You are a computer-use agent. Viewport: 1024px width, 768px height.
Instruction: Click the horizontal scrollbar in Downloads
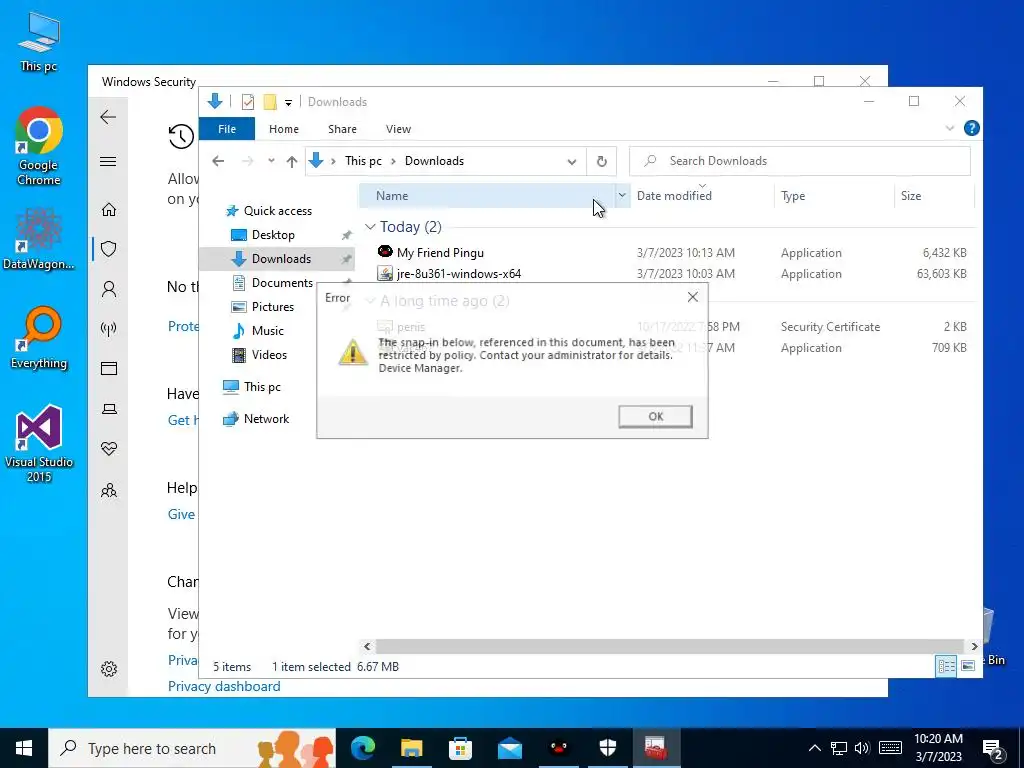(x=670, y=646)
